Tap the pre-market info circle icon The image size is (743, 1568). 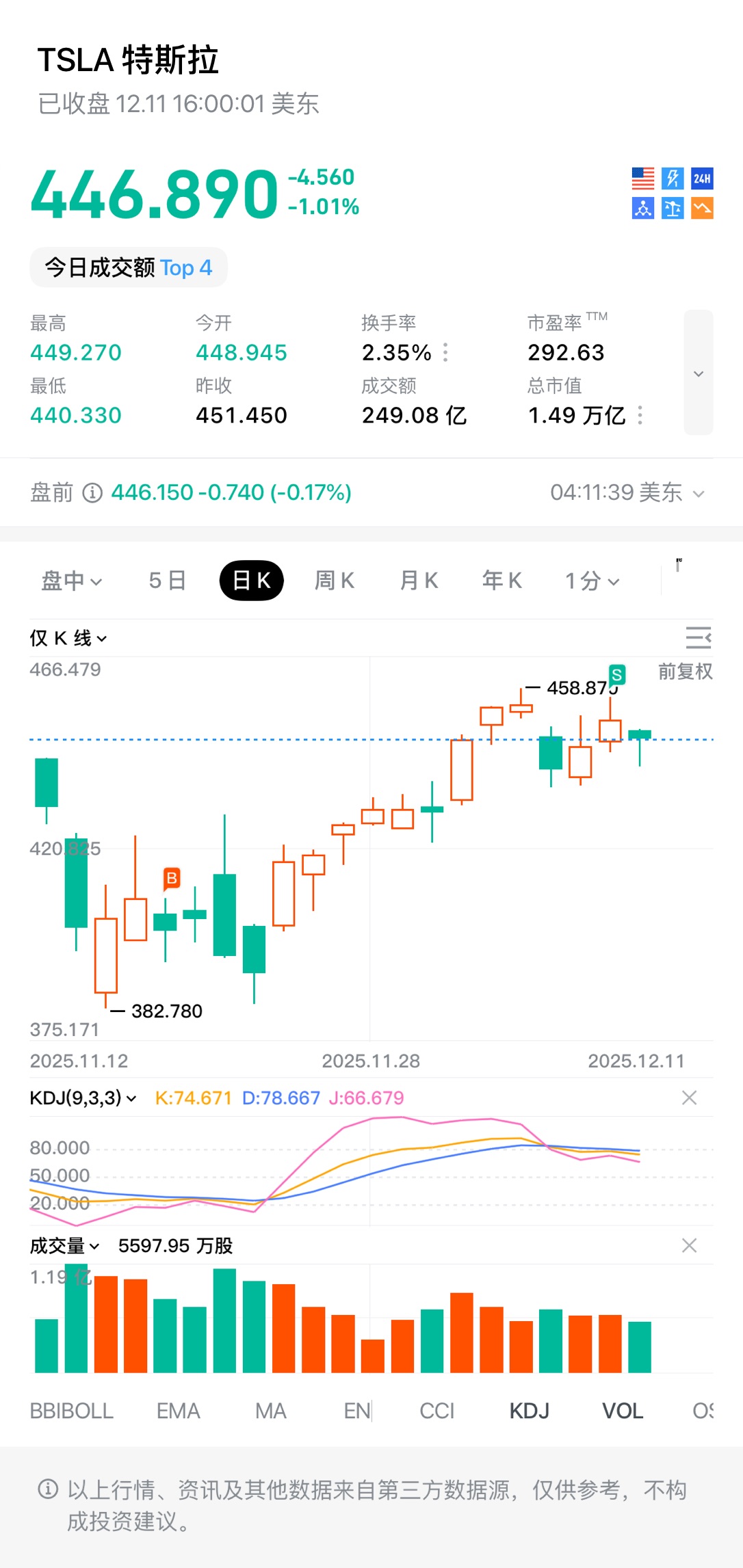point(92,492)
